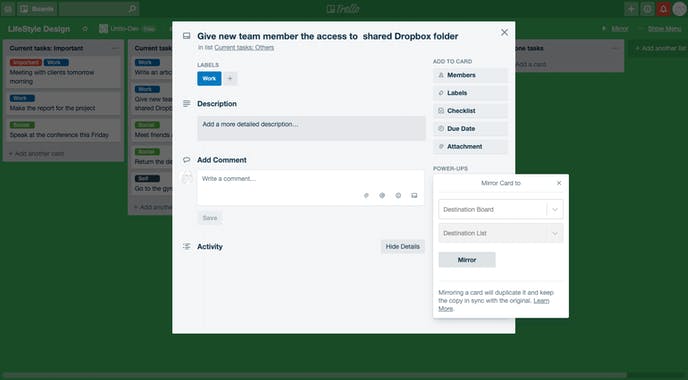Click the 'Current tasks: Others' list link
This screenshot has width=688, height=380.
[x=244, y=47]
